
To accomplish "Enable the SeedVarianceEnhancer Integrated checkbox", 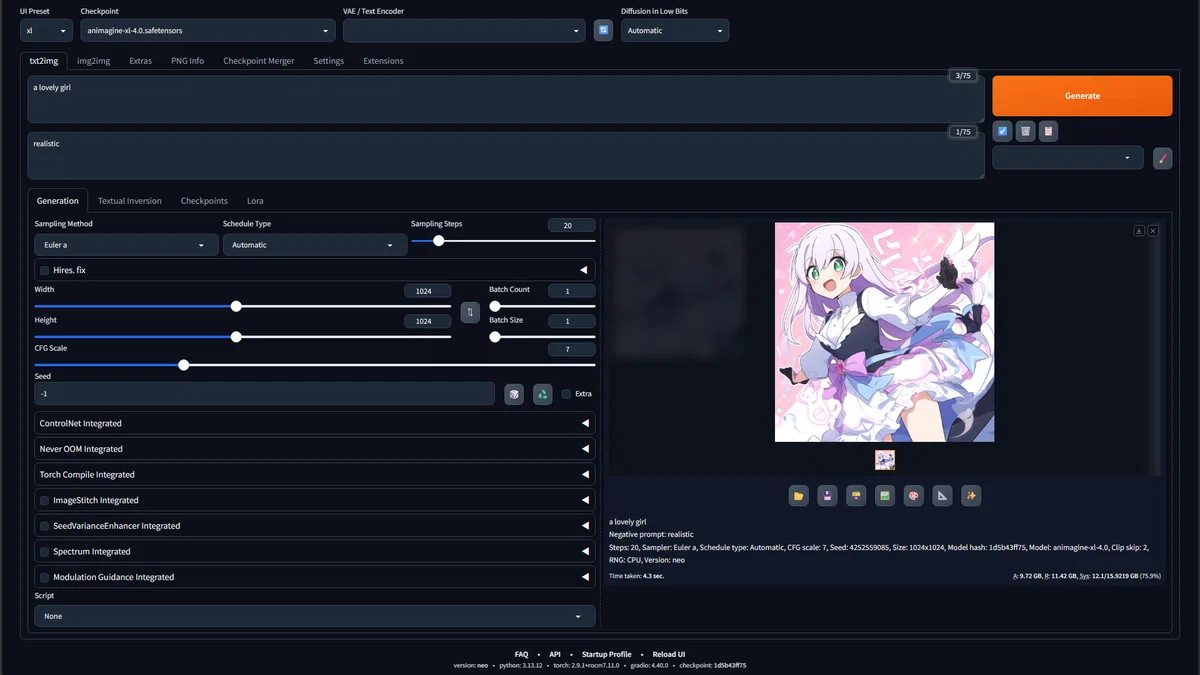I will click(44, 526).
